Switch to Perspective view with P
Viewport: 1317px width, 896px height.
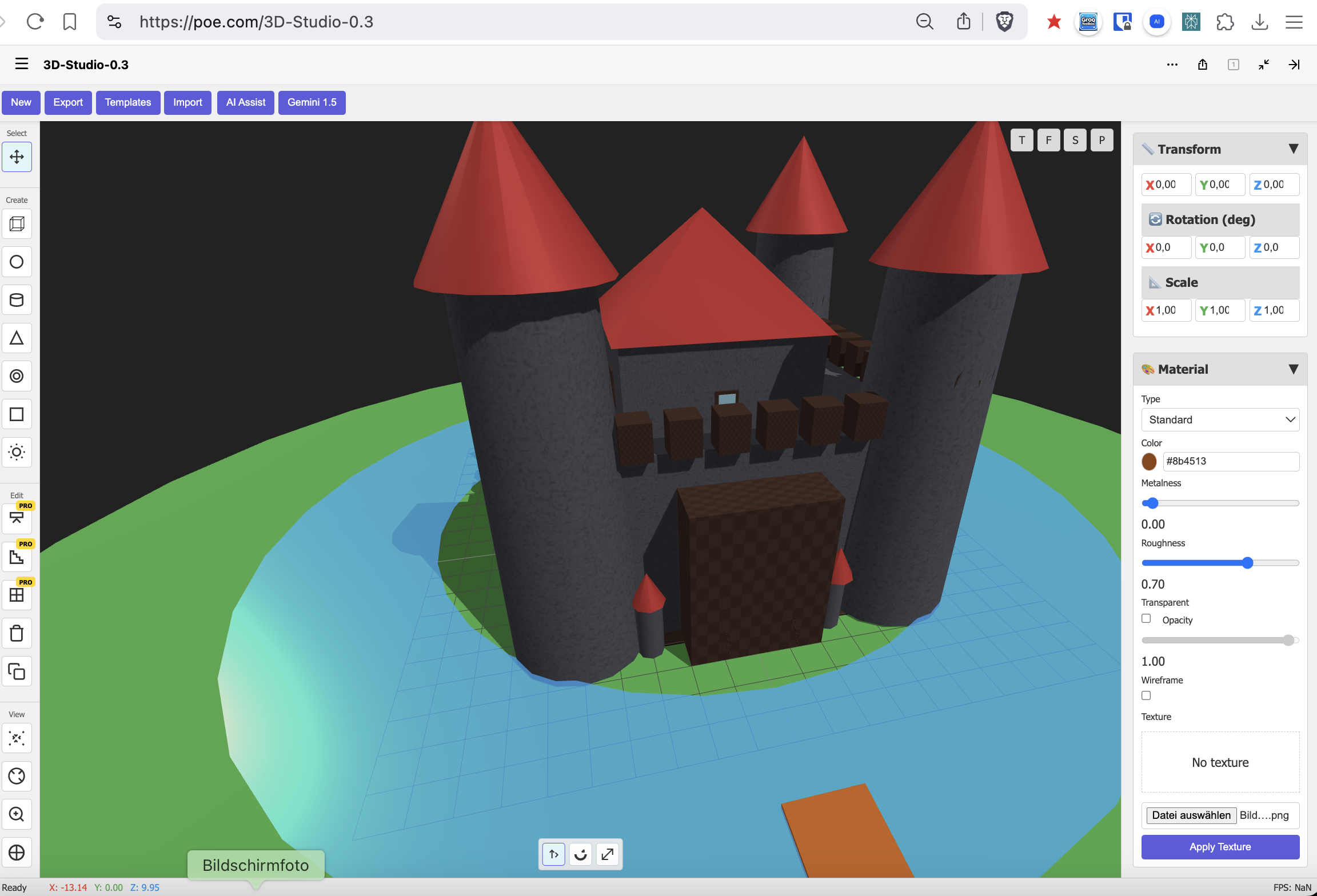pos(1102,140)
